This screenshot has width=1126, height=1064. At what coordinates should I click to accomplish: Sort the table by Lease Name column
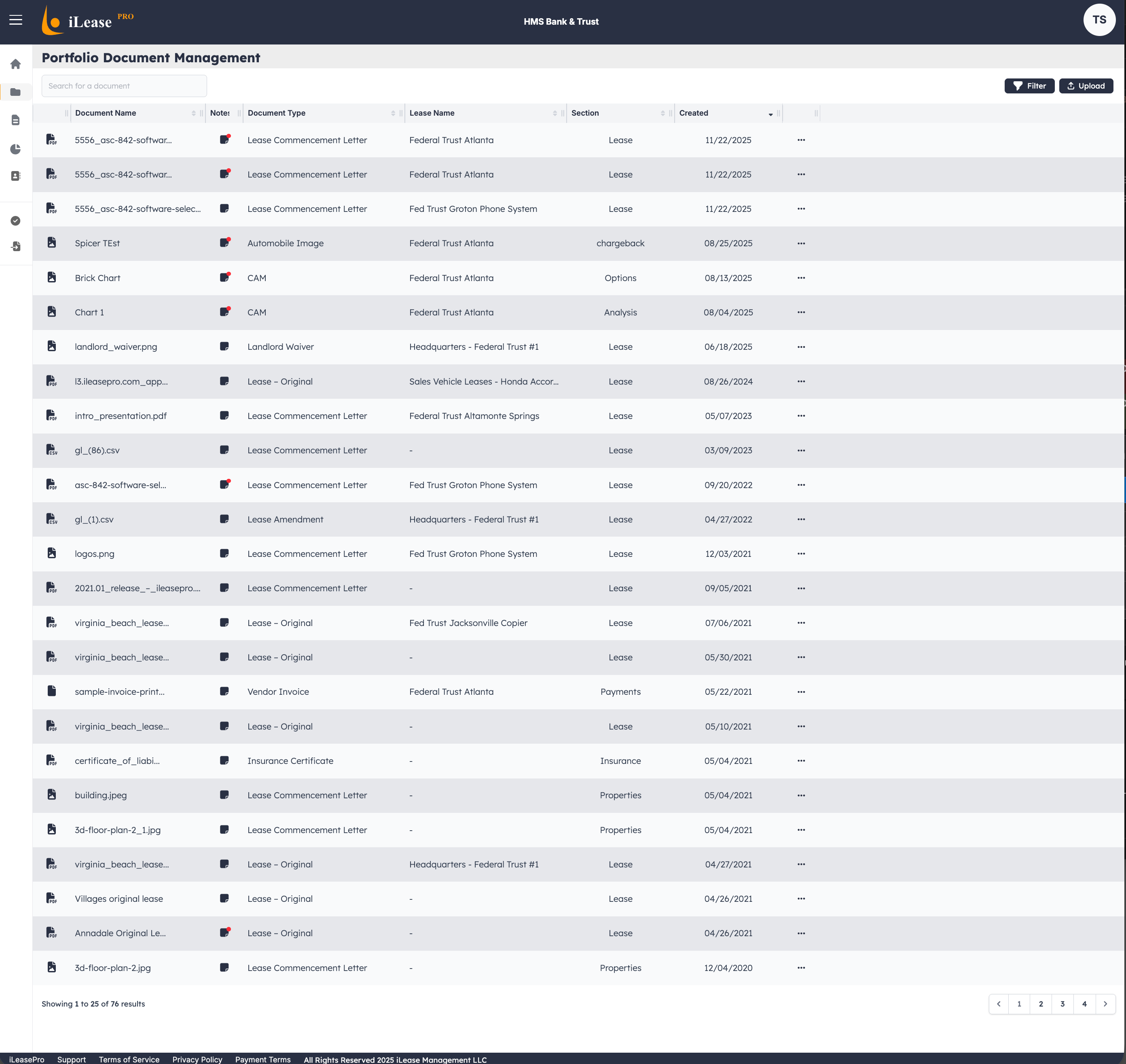[555, 113]
